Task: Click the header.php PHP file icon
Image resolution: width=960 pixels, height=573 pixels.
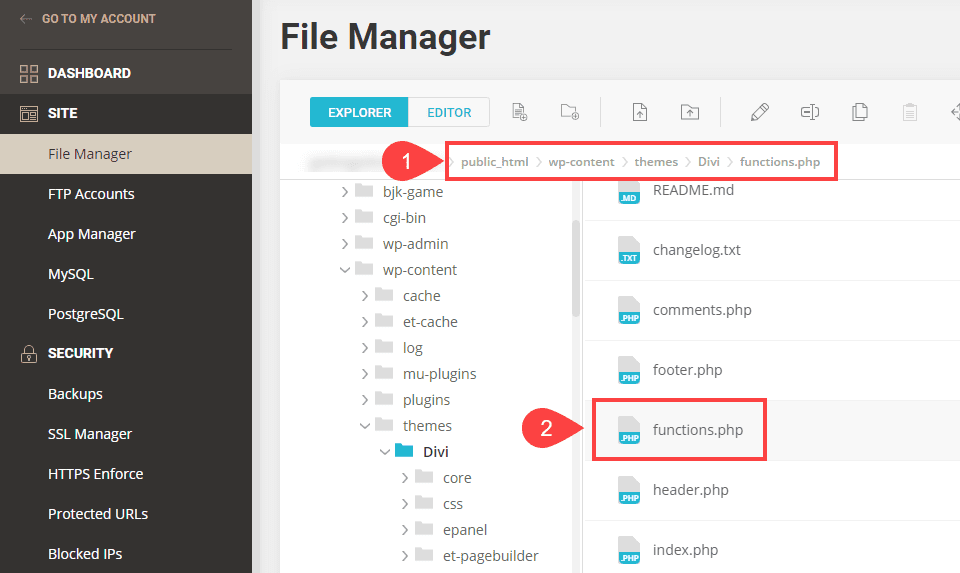Action: 629,490
